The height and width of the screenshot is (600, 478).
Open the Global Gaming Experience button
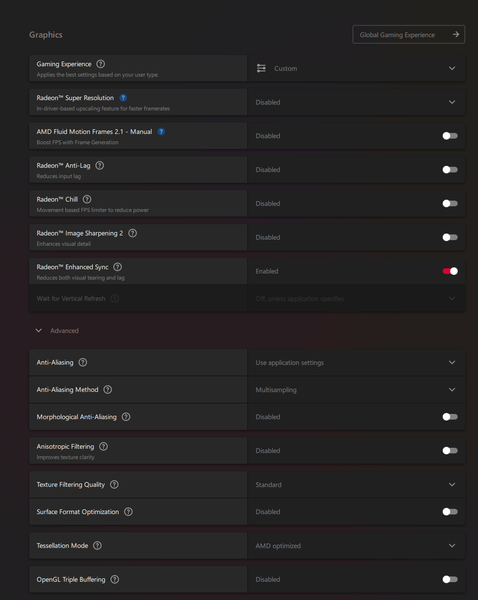pyautogui.click(x=408, y=34)
